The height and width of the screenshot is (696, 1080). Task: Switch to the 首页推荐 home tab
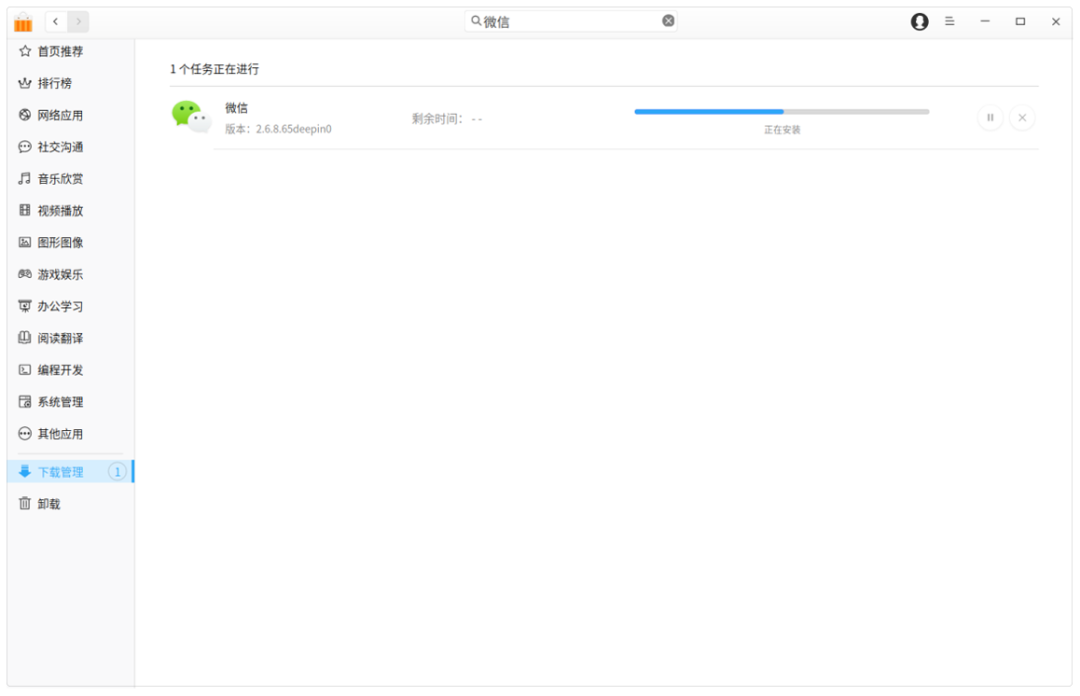55,51
